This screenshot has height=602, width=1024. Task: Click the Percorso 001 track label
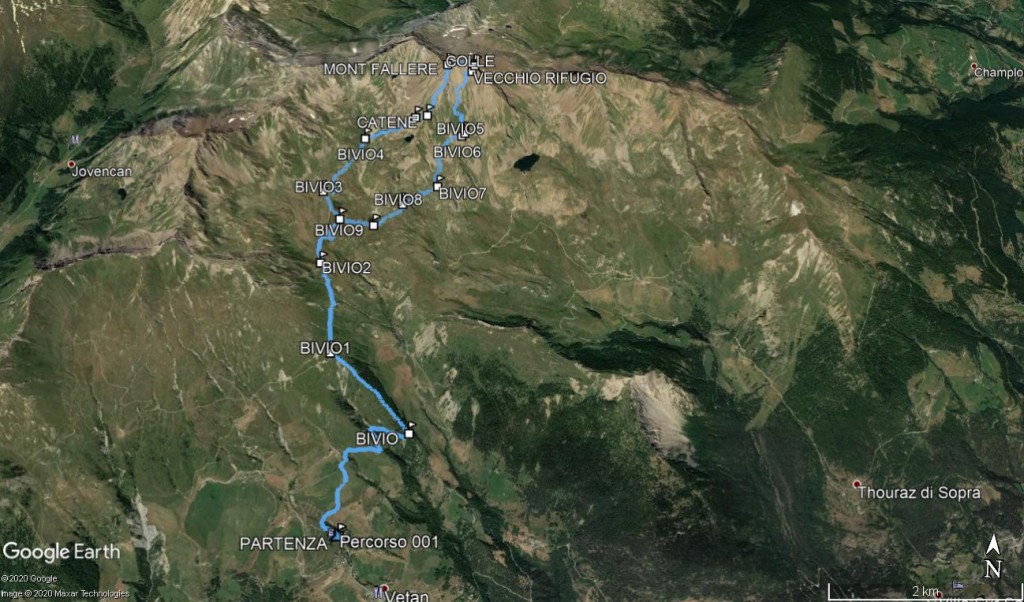pyautogui.click(x=389, y=542)
